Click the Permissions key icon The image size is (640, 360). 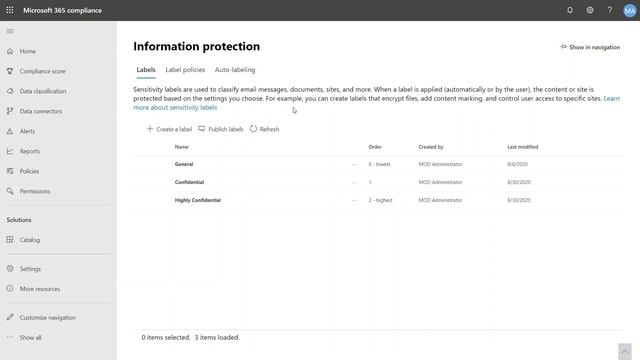click(x=10, y=191)
